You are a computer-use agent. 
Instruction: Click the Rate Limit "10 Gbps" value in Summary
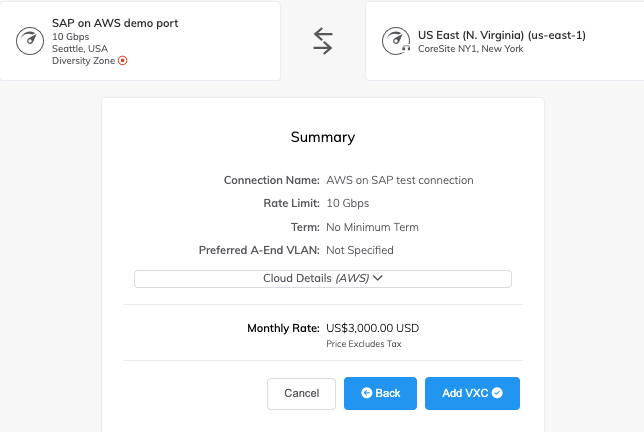pos(347,203)
